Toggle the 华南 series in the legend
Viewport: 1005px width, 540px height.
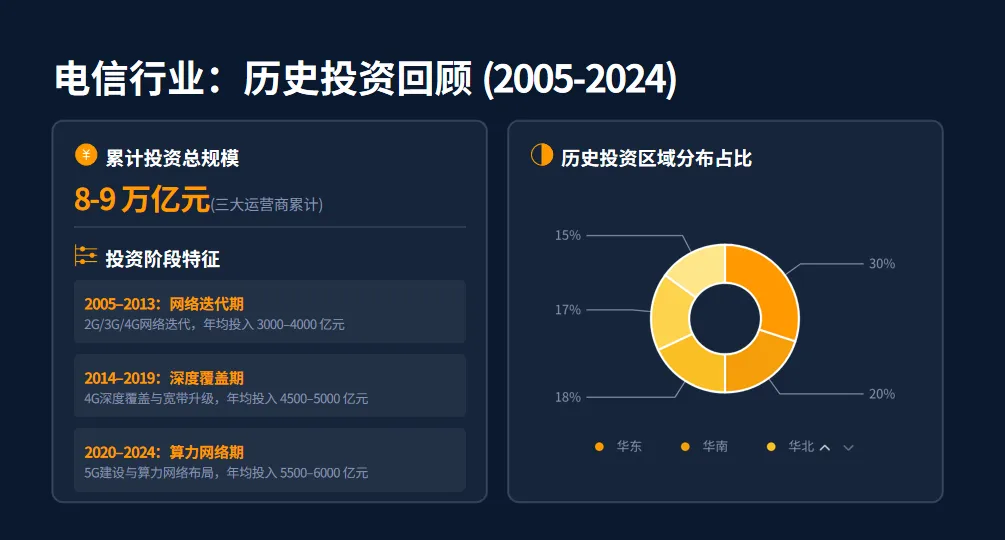pyautogui.click(x=704, y=446)
